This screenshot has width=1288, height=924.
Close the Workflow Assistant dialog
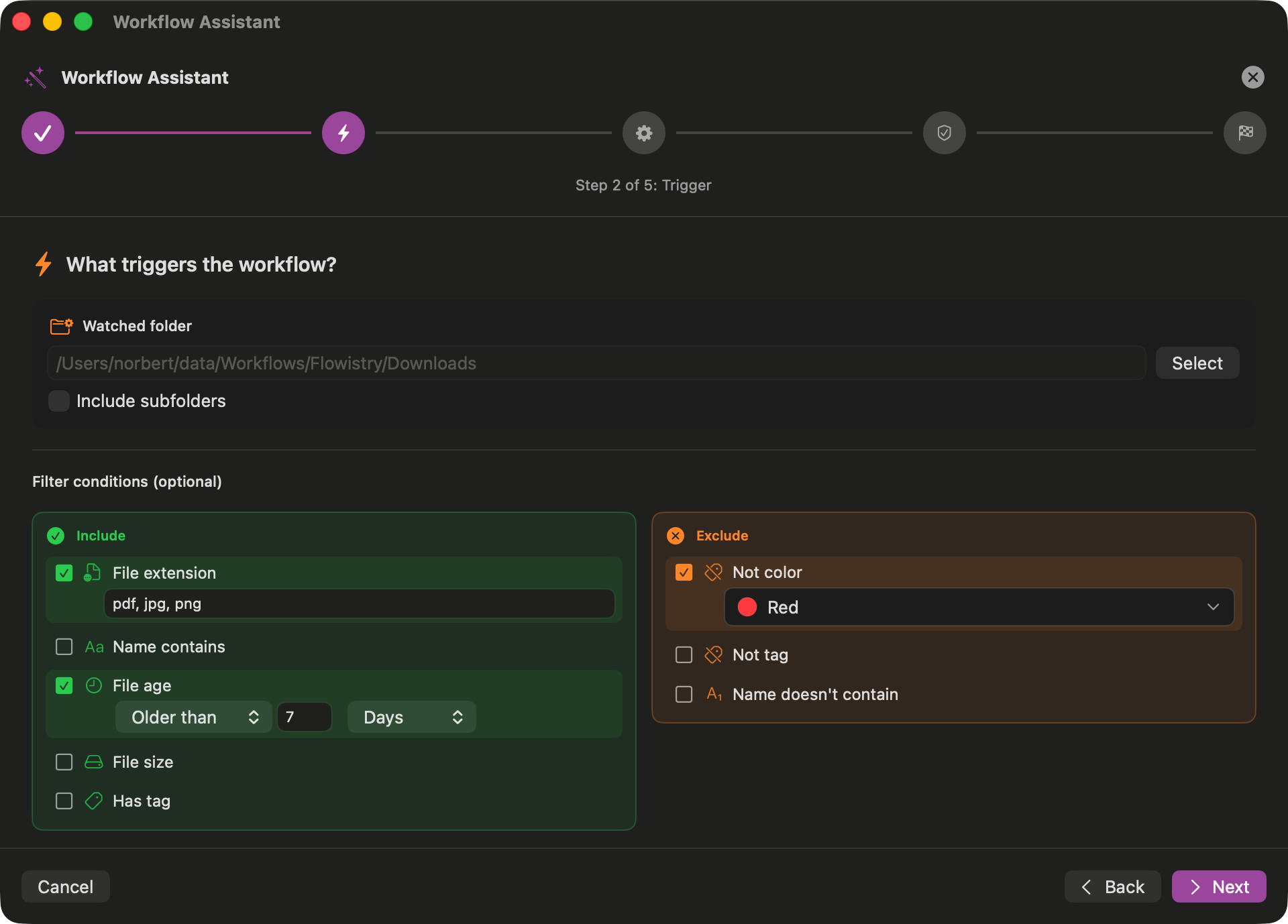pos(1253,77)
